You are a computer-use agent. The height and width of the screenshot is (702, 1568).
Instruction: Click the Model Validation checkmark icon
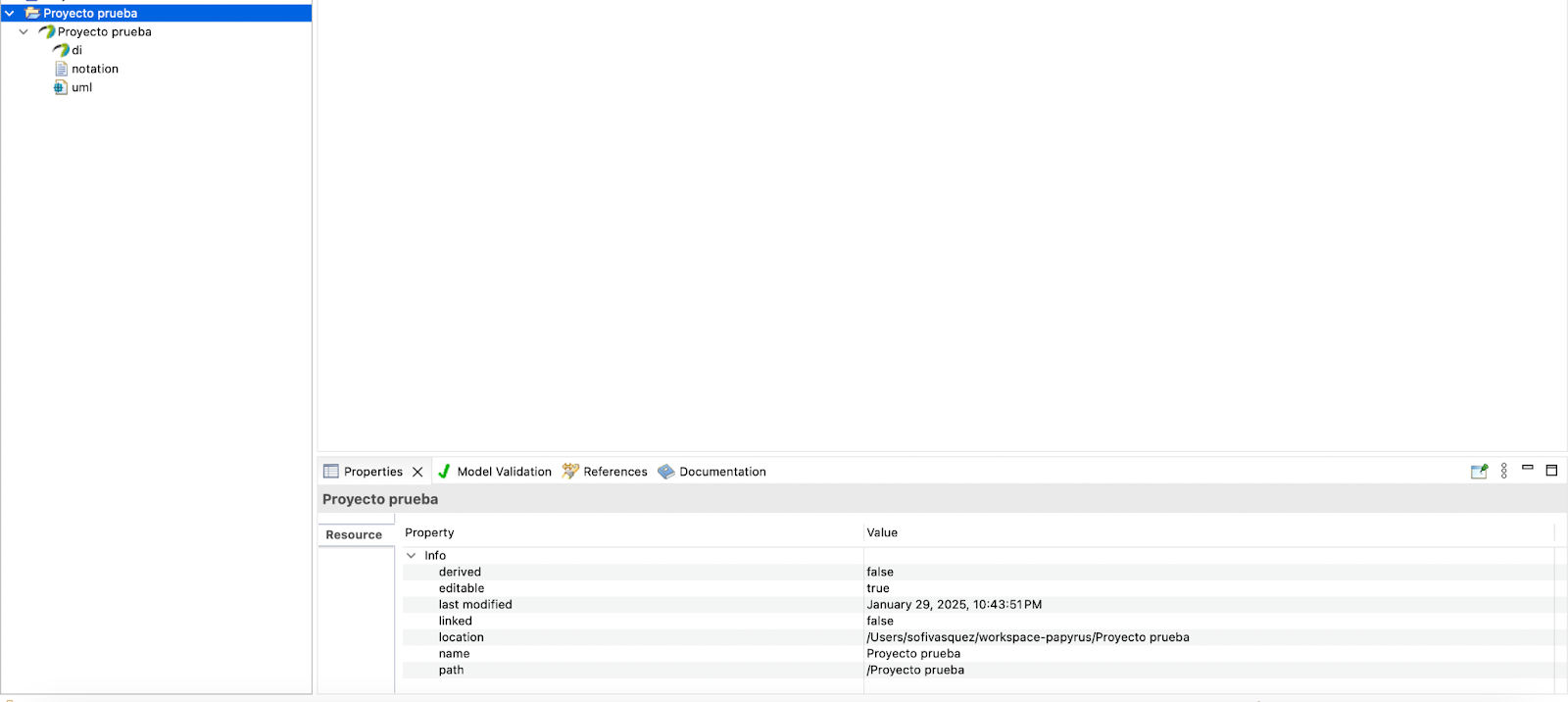click(x=444, y=472)
